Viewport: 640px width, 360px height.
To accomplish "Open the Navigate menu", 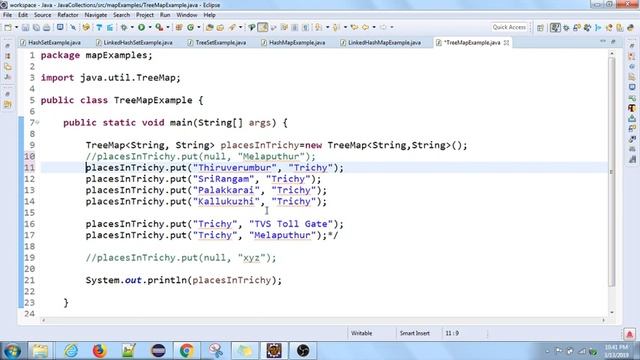I will [96, 15].
